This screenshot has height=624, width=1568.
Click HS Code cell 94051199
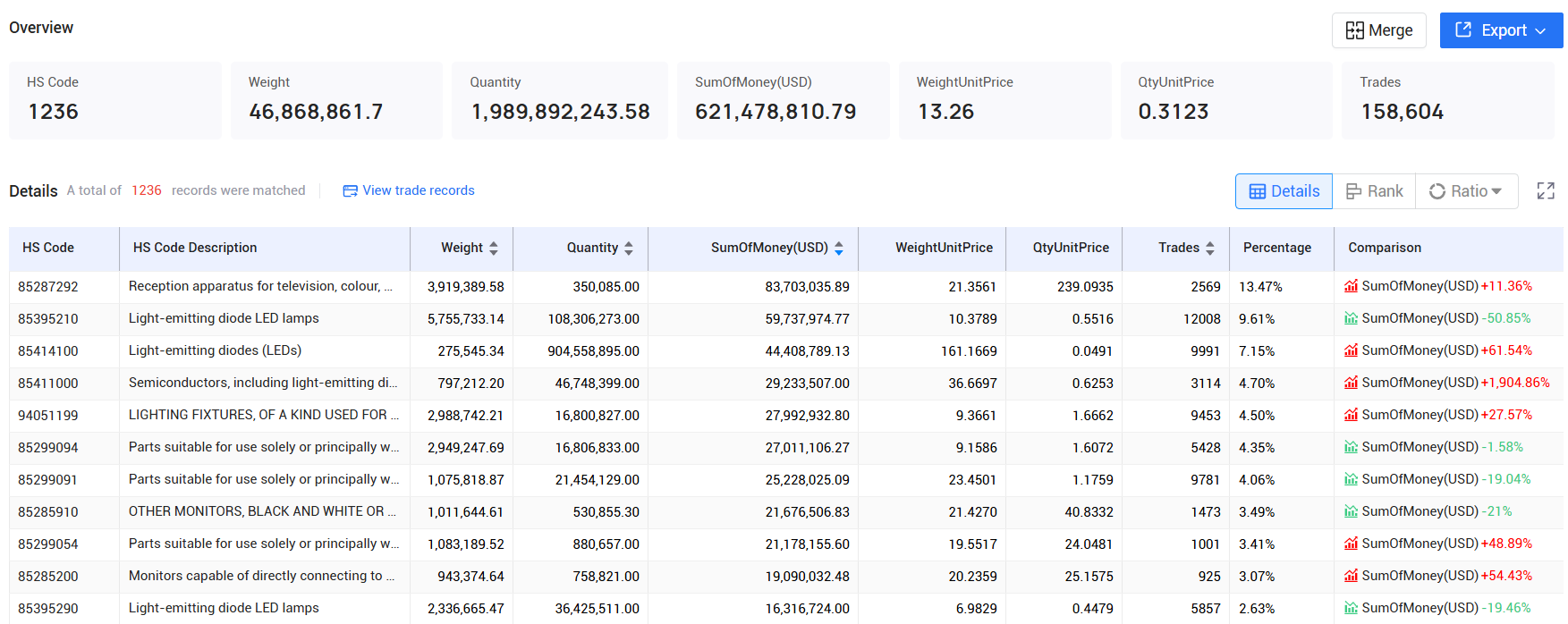(48, 416)
